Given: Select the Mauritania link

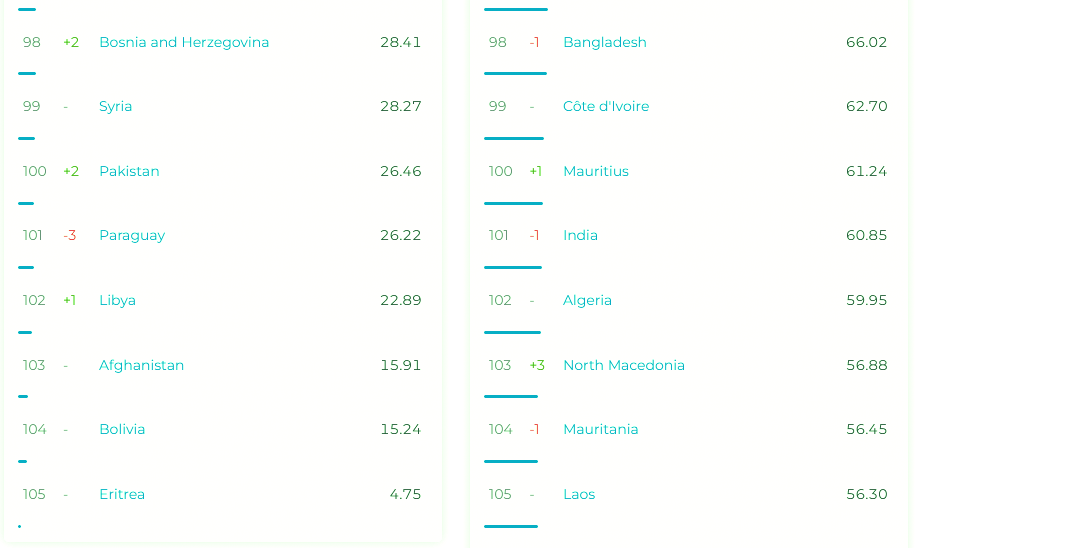Looking at the screenshot, I should [600, 429].
